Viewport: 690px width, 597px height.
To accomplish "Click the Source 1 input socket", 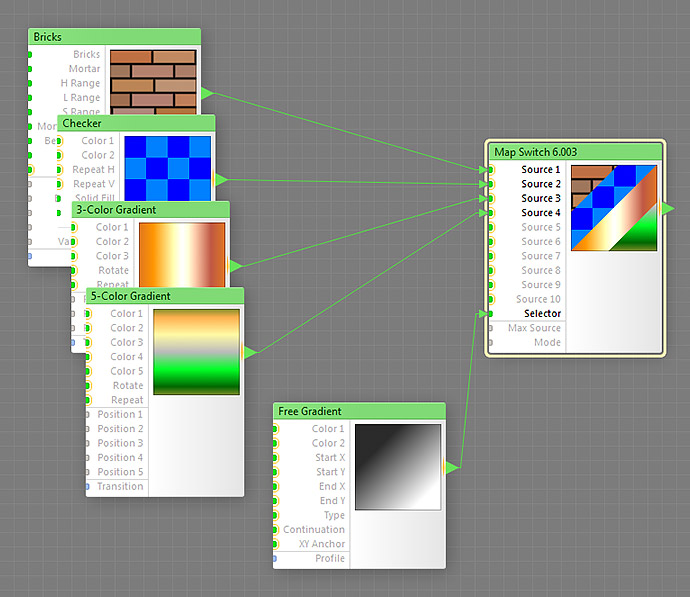I will tap(490, 170).
